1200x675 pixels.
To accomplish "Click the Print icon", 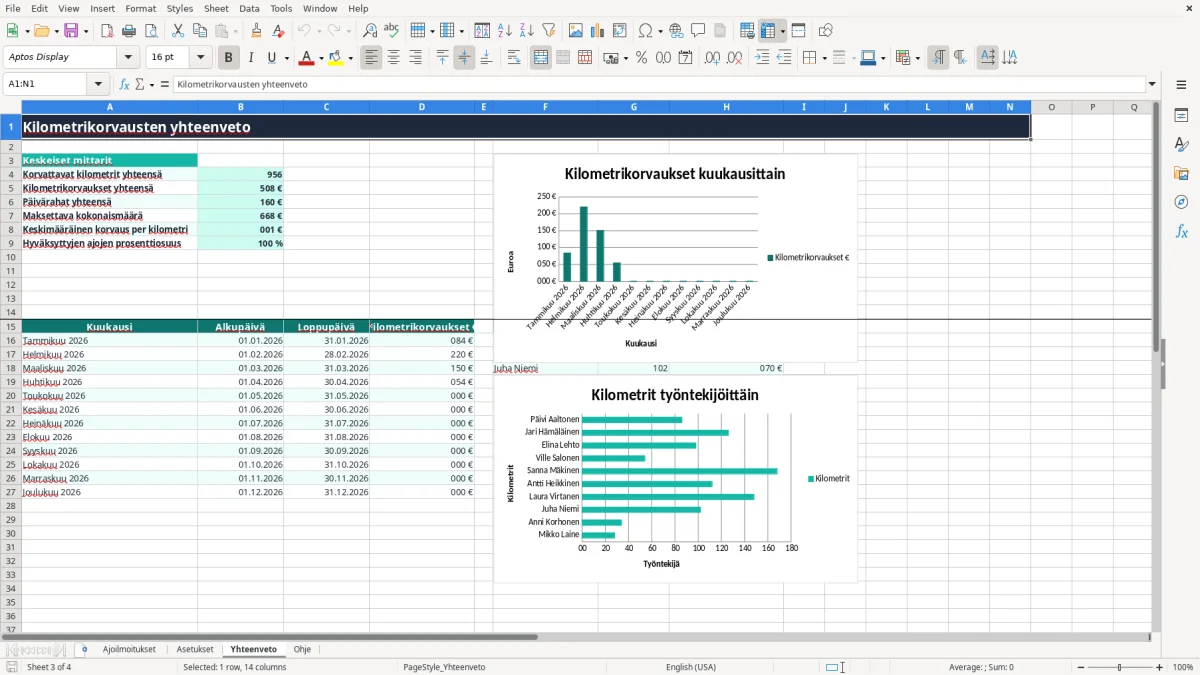I will click(129, 31).
